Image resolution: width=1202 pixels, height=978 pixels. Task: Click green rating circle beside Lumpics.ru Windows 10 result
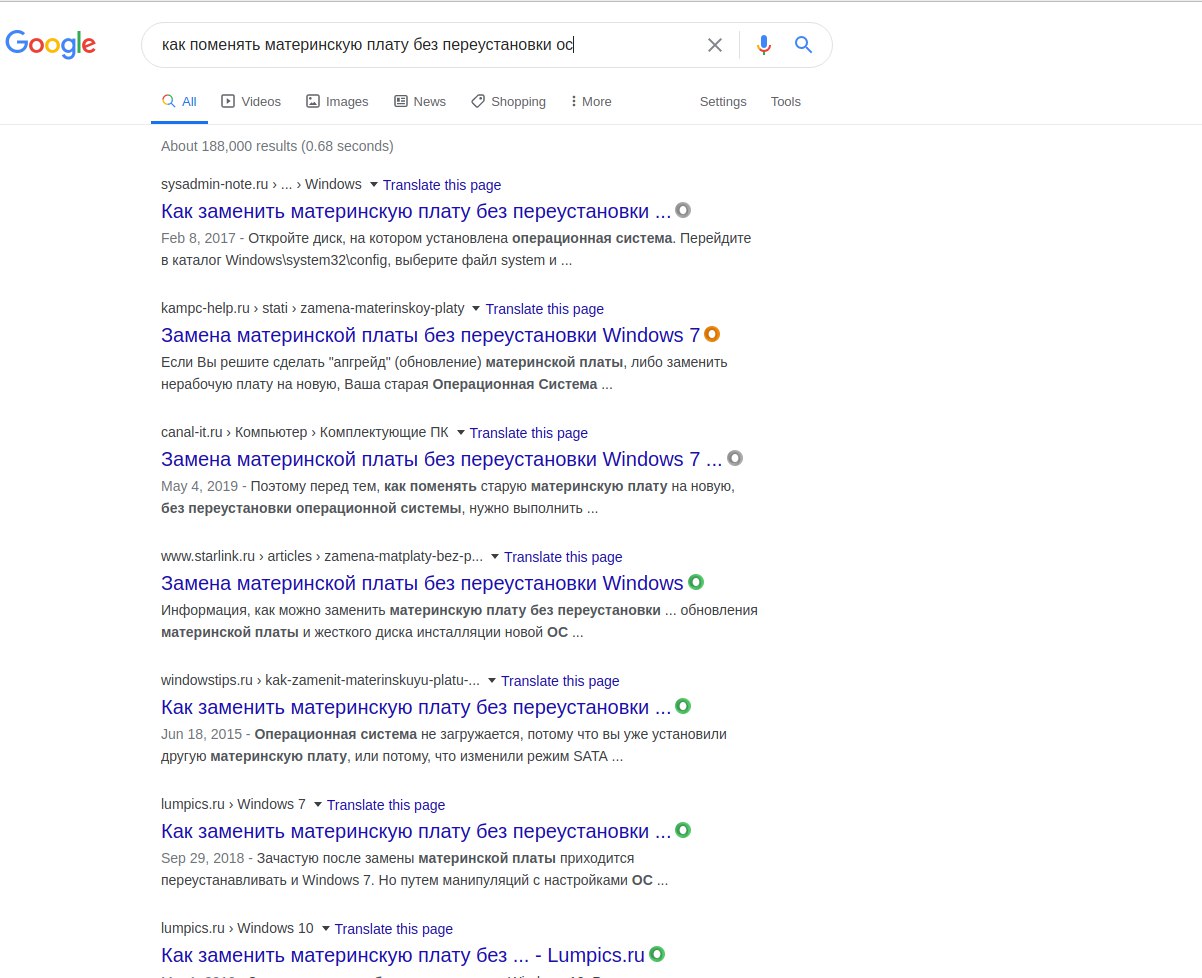(657, 954)
